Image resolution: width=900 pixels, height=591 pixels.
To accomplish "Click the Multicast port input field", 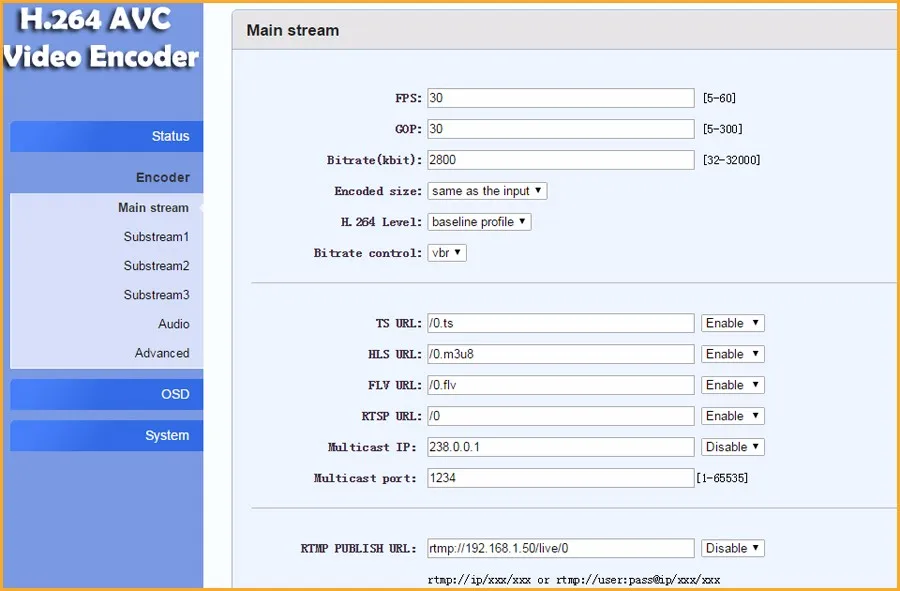I will 559,477.
